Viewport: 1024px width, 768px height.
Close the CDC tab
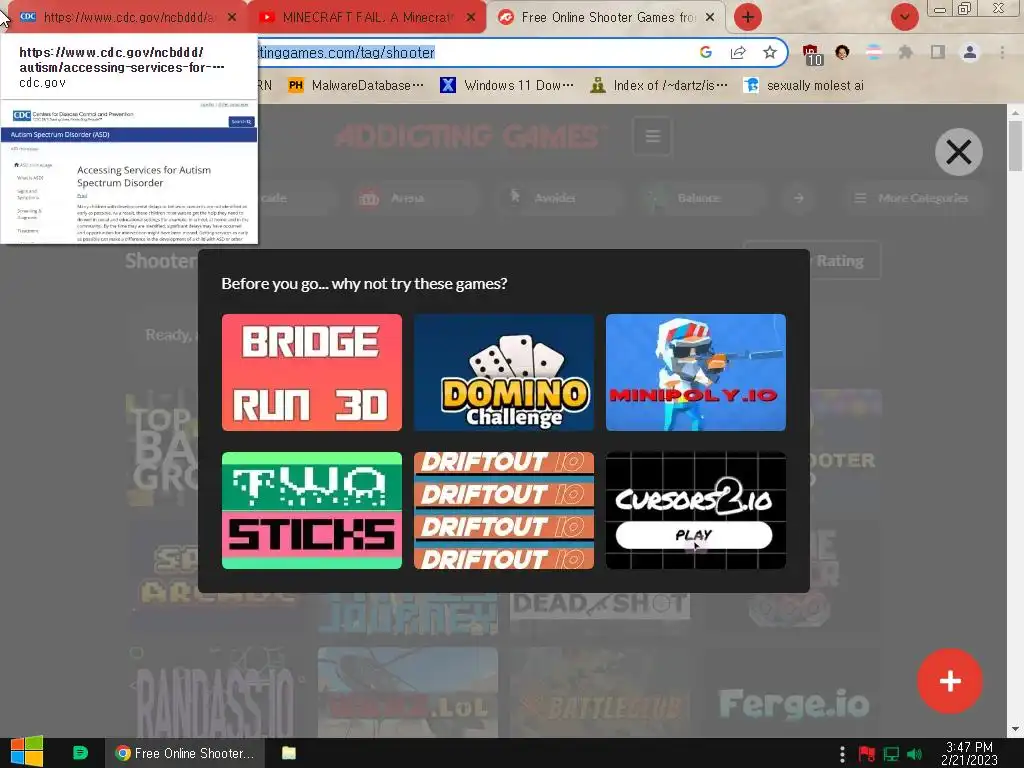click(x=232, y=18)
